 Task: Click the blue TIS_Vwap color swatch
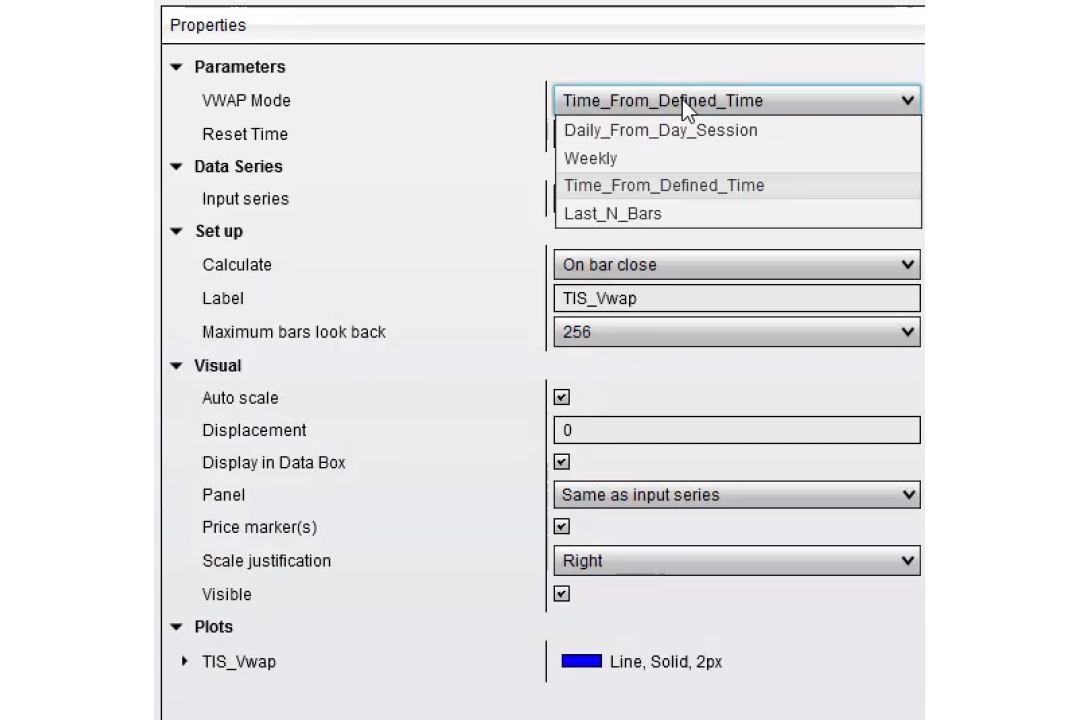[581, 661]
